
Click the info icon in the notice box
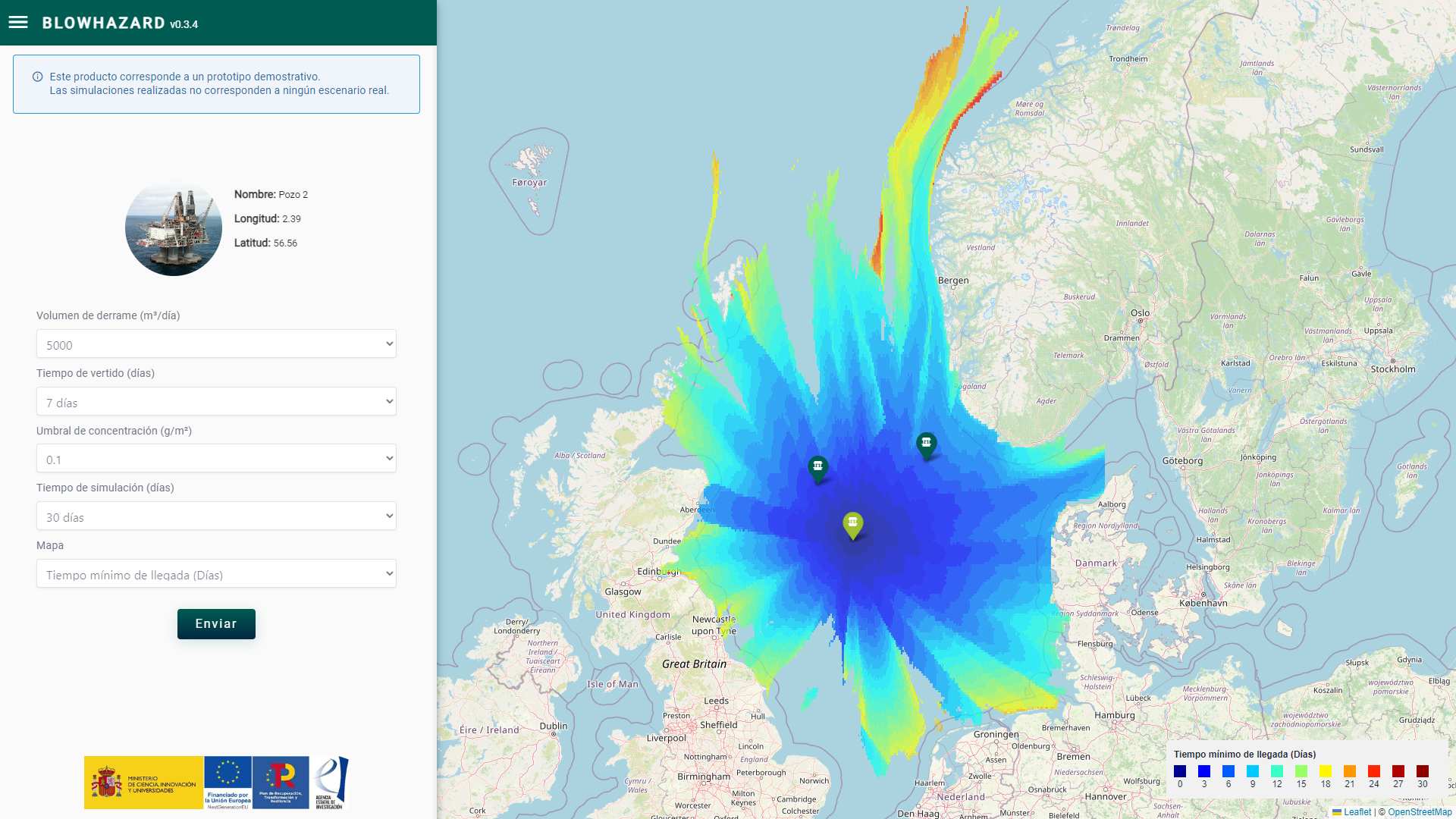(37, 77)
